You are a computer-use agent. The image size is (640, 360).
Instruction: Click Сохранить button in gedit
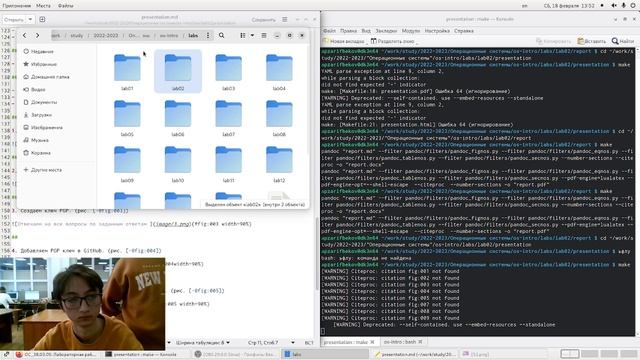coord(263,19)
